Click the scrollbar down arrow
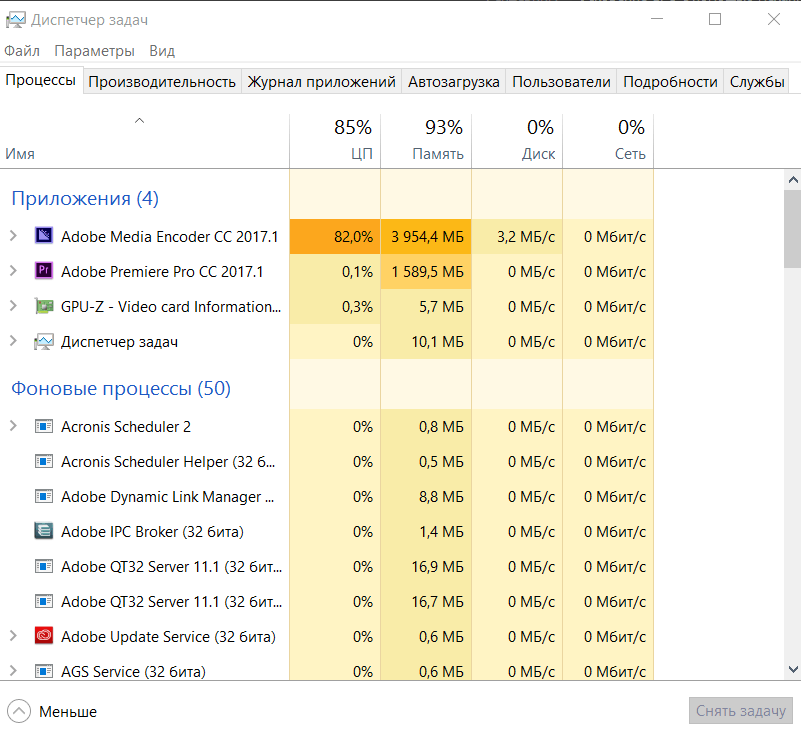 click(x=793, y=669)
